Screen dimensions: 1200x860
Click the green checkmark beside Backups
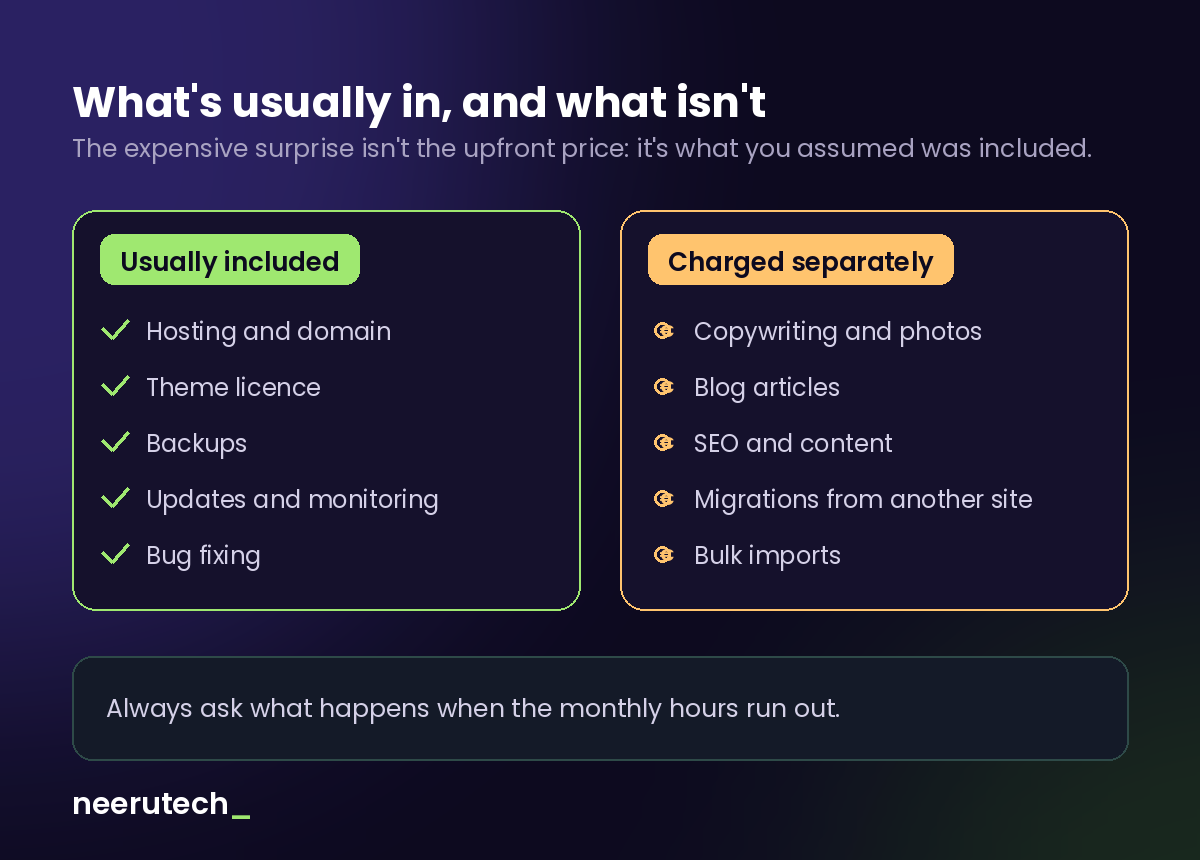coord(116,442)
